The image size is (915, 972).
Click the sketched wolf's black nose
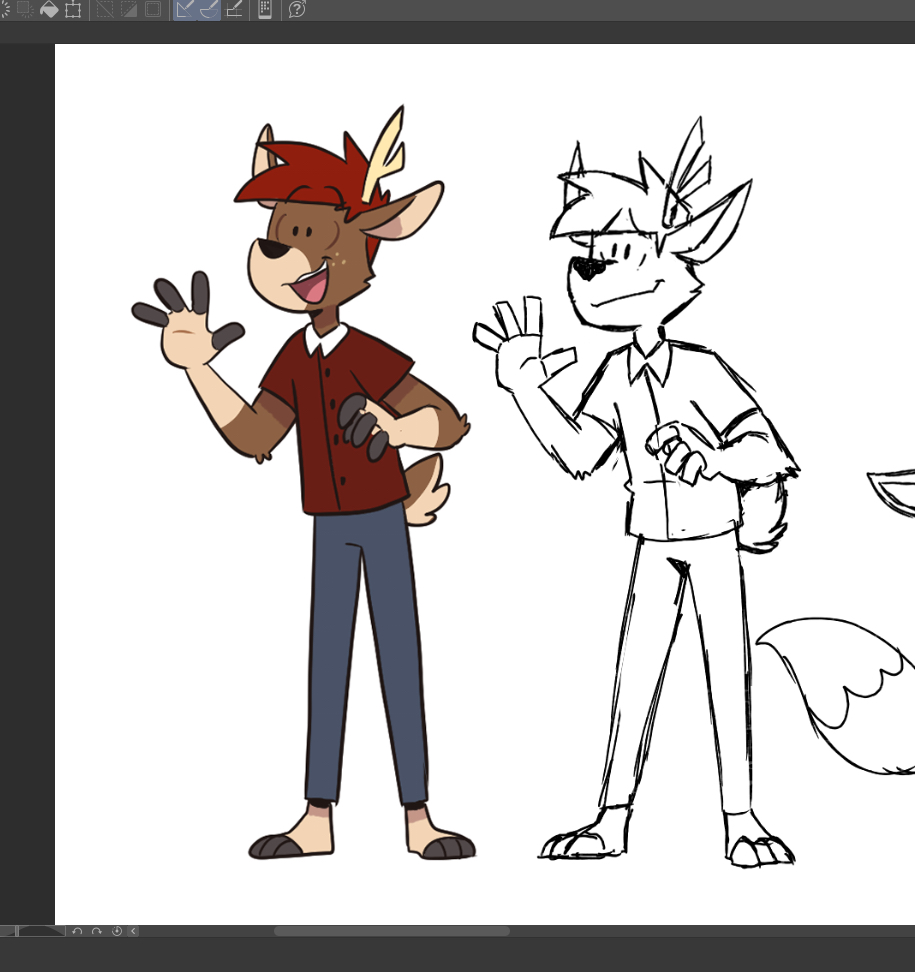click(x=588, y=268)
